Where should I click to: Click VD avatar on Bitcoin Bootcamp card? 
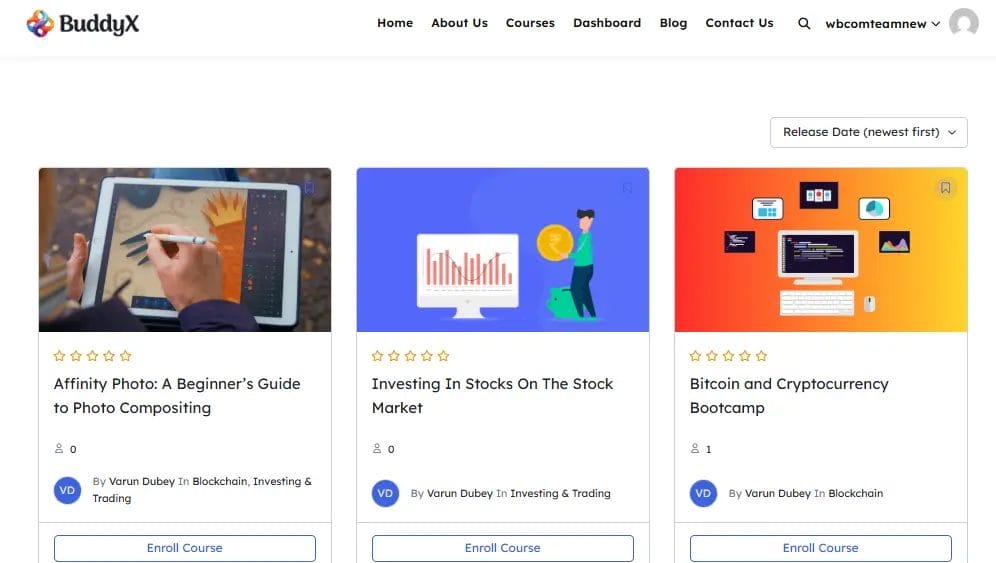[x=703, y=493]
